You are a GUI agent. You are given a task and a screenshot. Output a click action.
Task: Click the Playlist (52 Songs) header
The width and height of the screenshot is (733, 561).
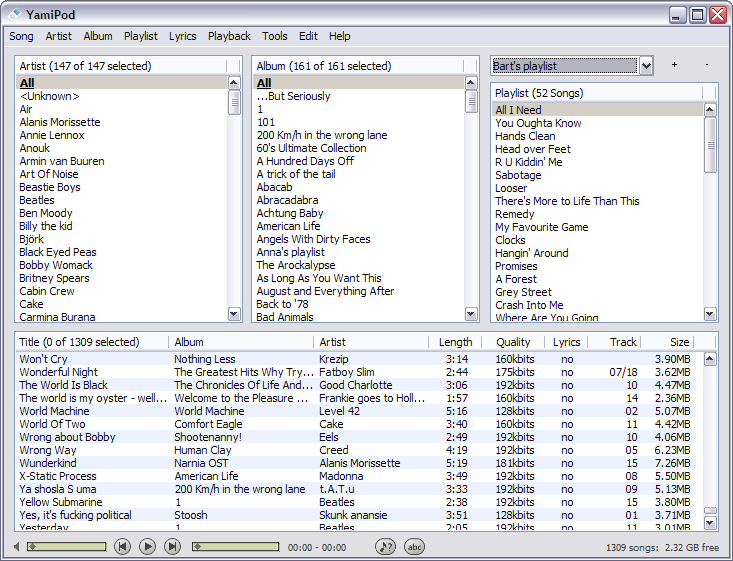598,93
